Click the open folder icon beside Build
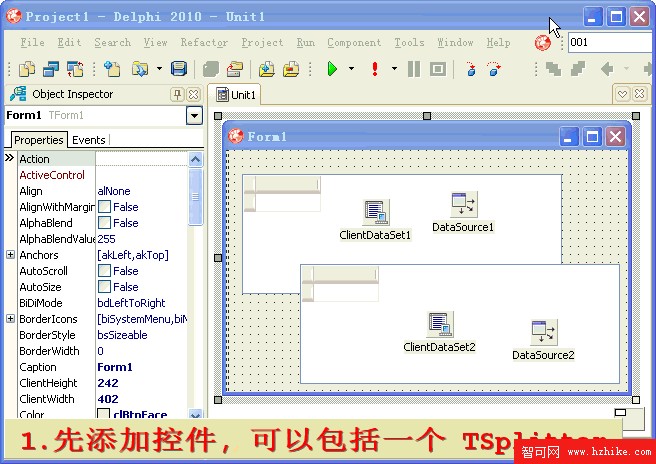The image size is (656, 464). point(235,69)
